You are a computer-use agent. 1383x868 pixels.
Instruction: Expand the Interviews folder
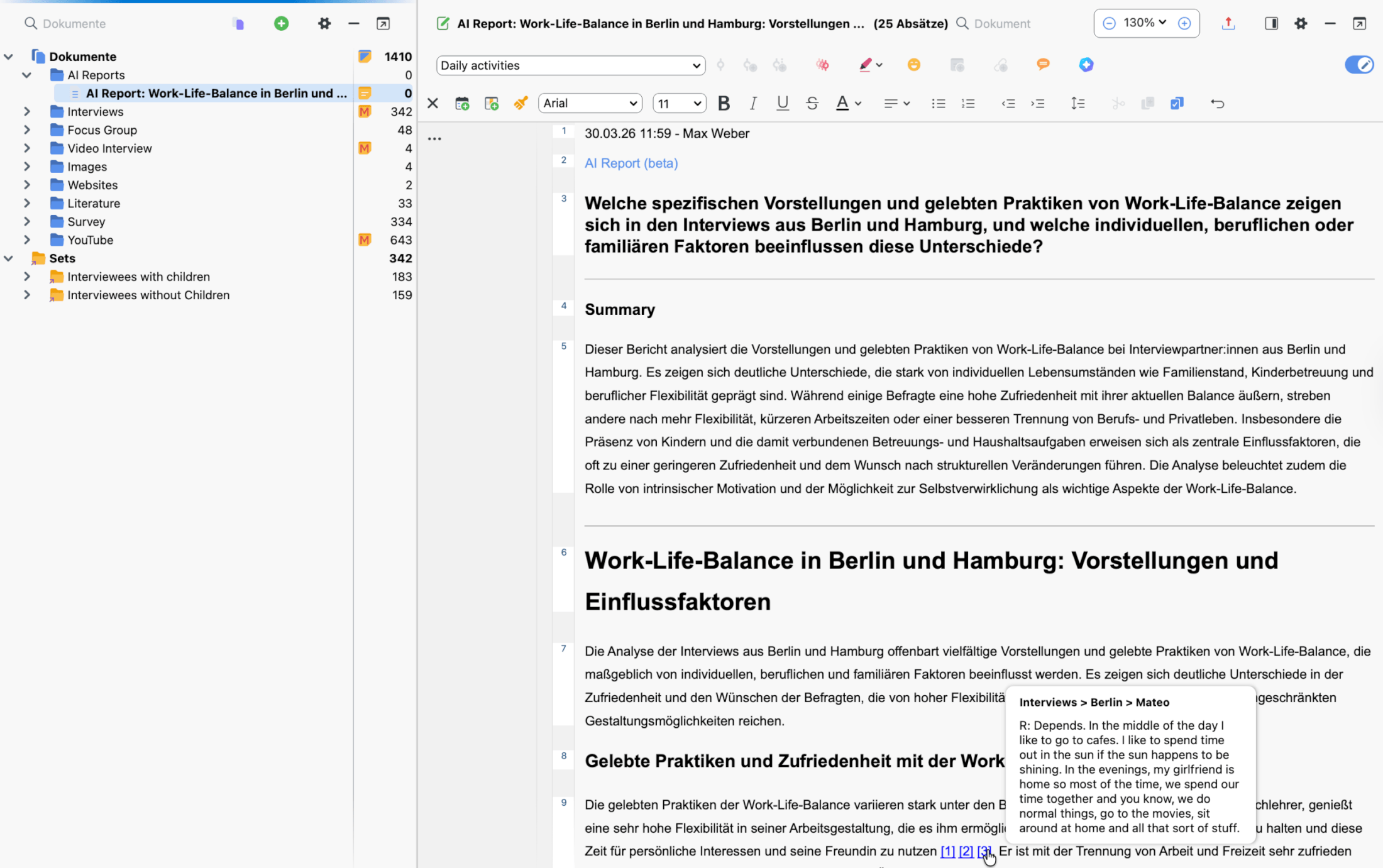tap(26, 111)
